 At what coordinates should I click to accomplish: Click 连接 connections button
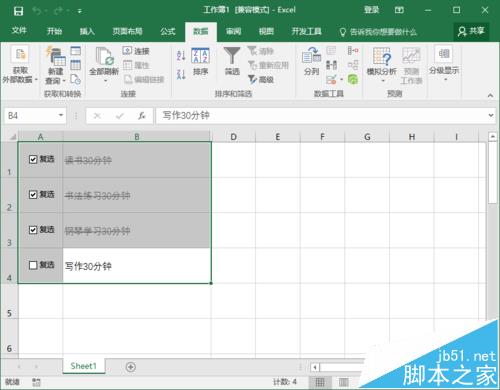click(x=136, y=51)
